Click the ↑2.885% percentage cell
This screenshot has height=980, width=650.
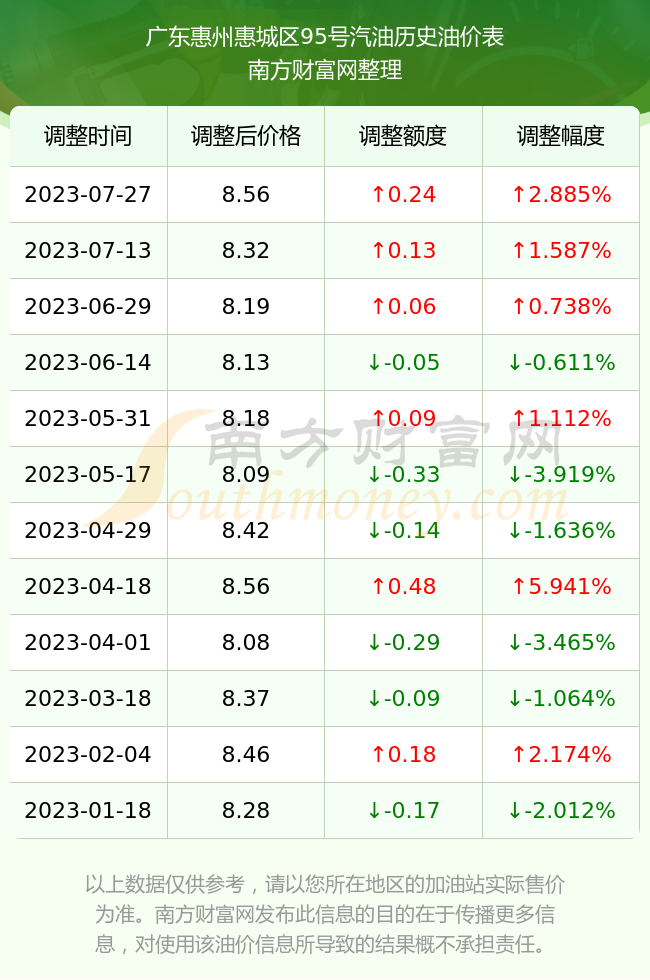(x=561, y=194)
